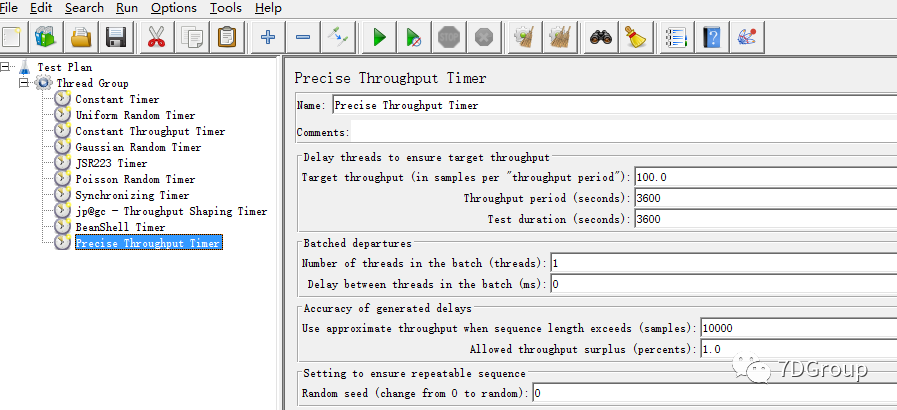Click the Random seed field
The height and width of the screenshot is (410, 897).
tap(715, 393)
